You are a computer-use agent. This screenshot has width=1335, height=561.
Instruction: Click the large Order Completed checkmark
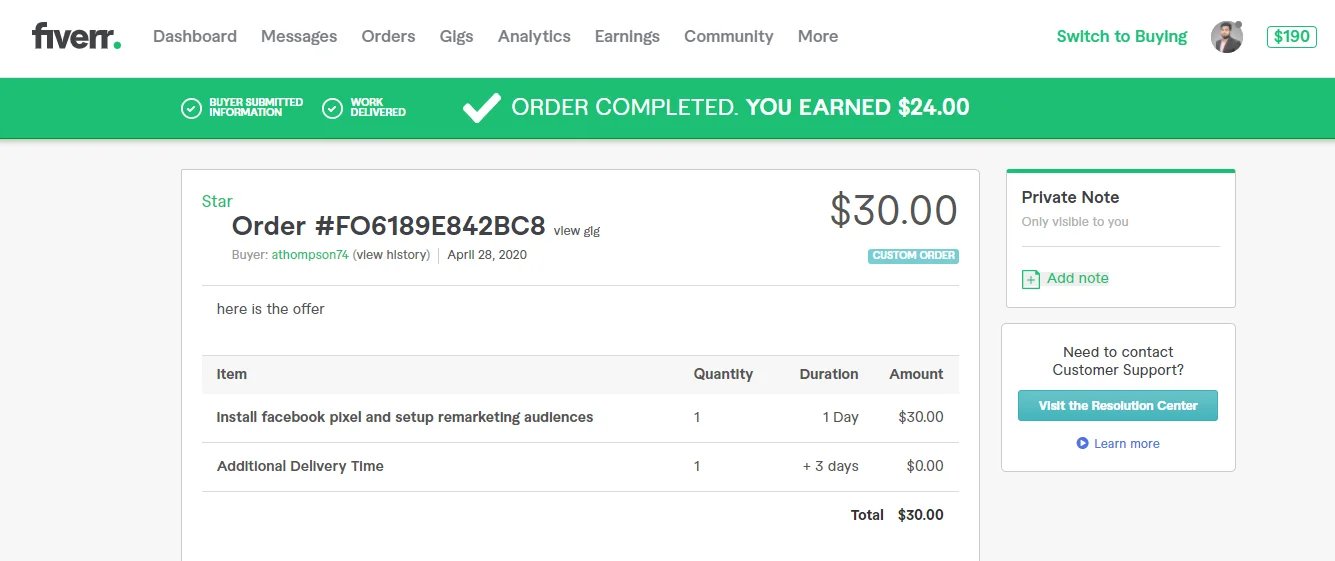[x=481, y=107]
